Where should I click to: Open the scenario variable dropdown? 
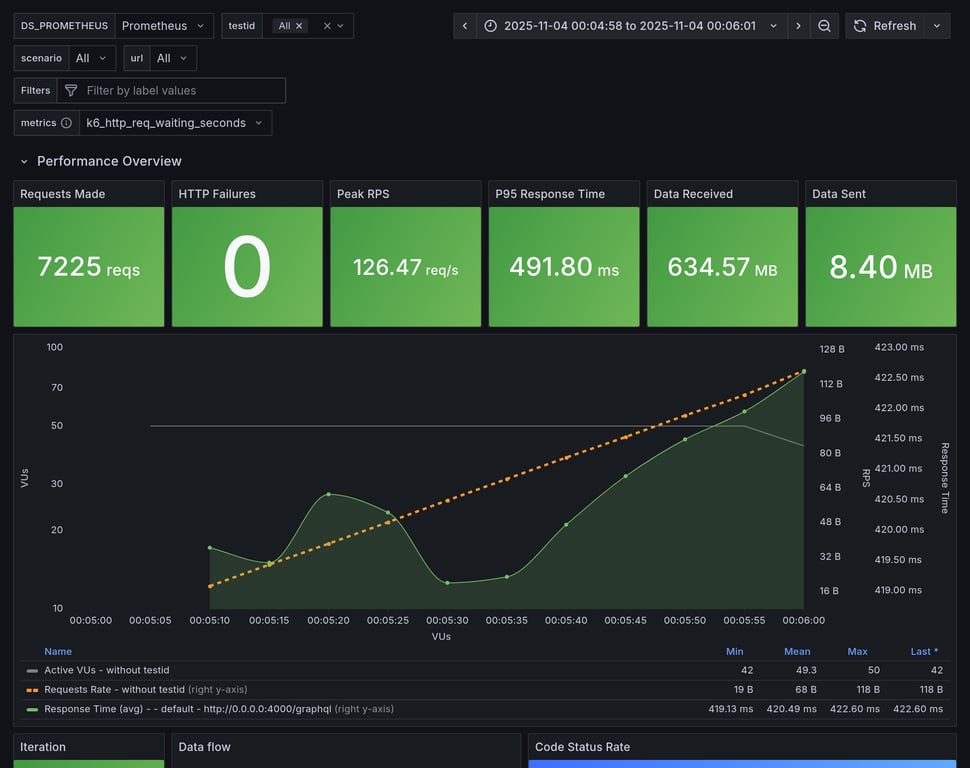91,58
